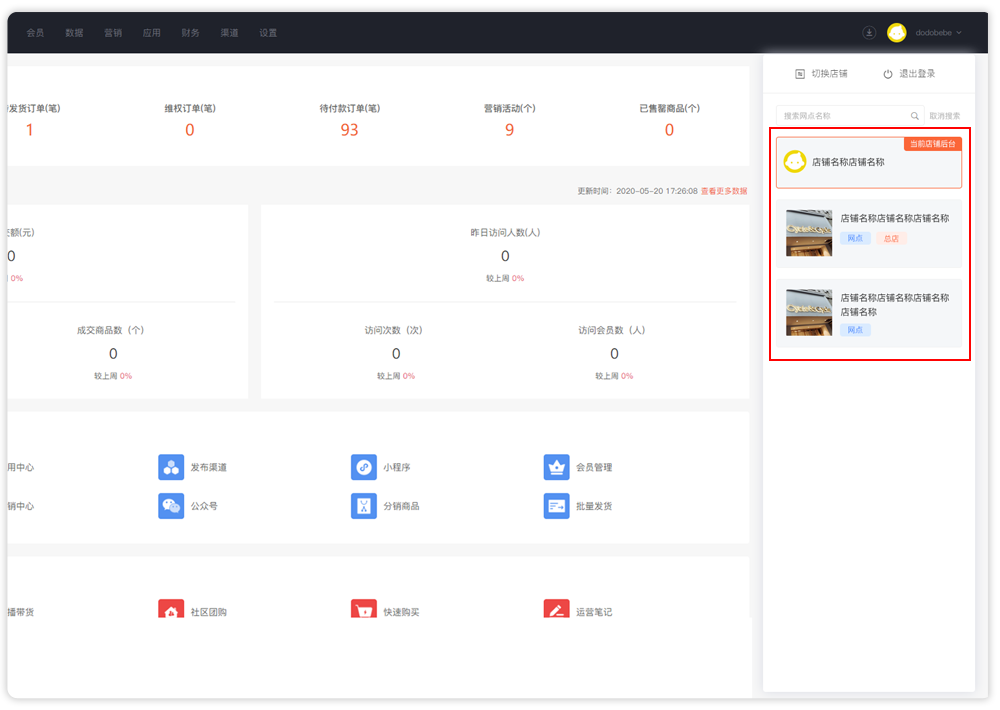
Task: Select the store card tagged 网点 and 总店
Action: (x=869, y=233)
